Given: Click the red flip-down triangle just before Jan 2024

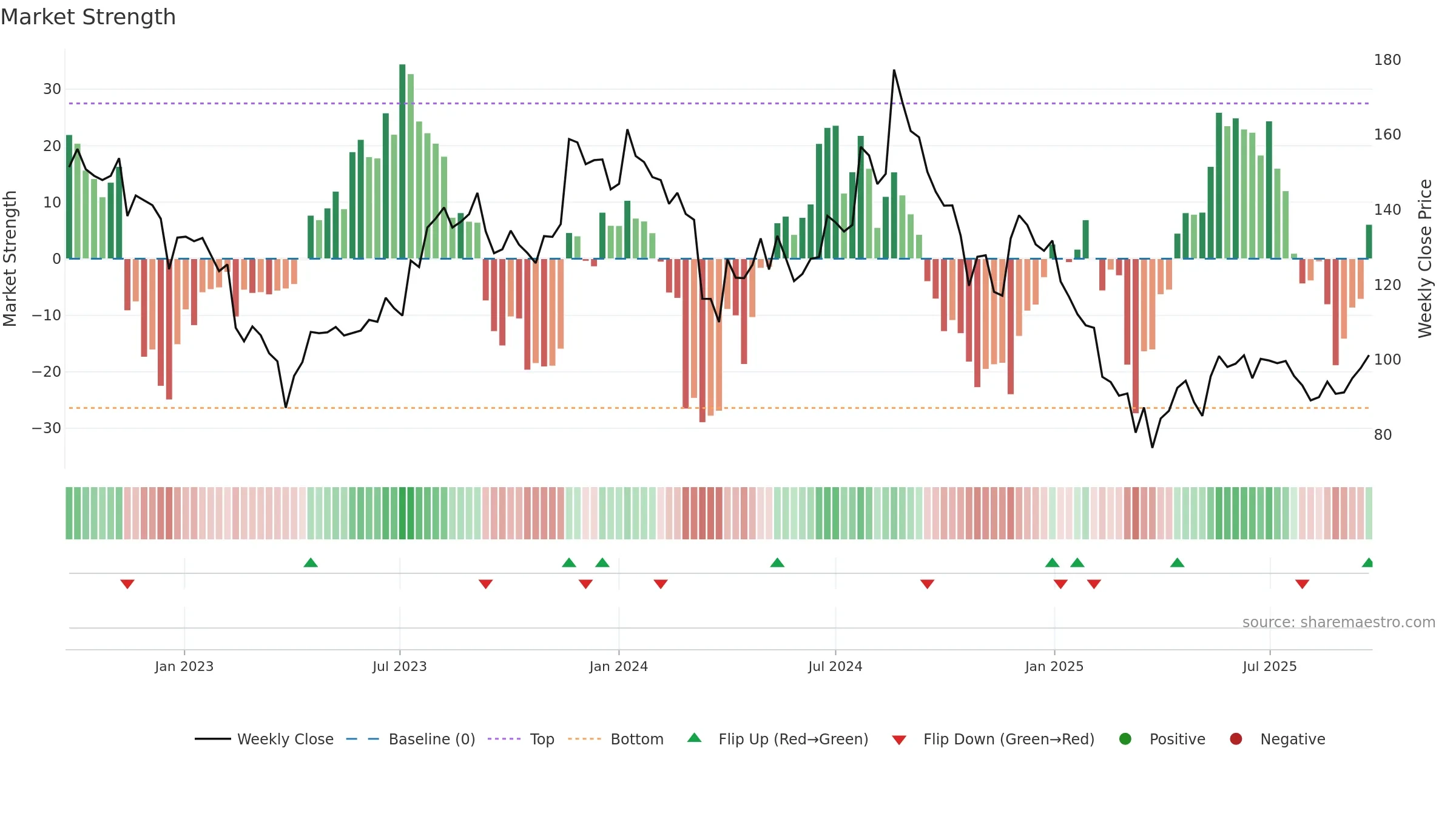Looking at the screenshot, I should 585,584.
